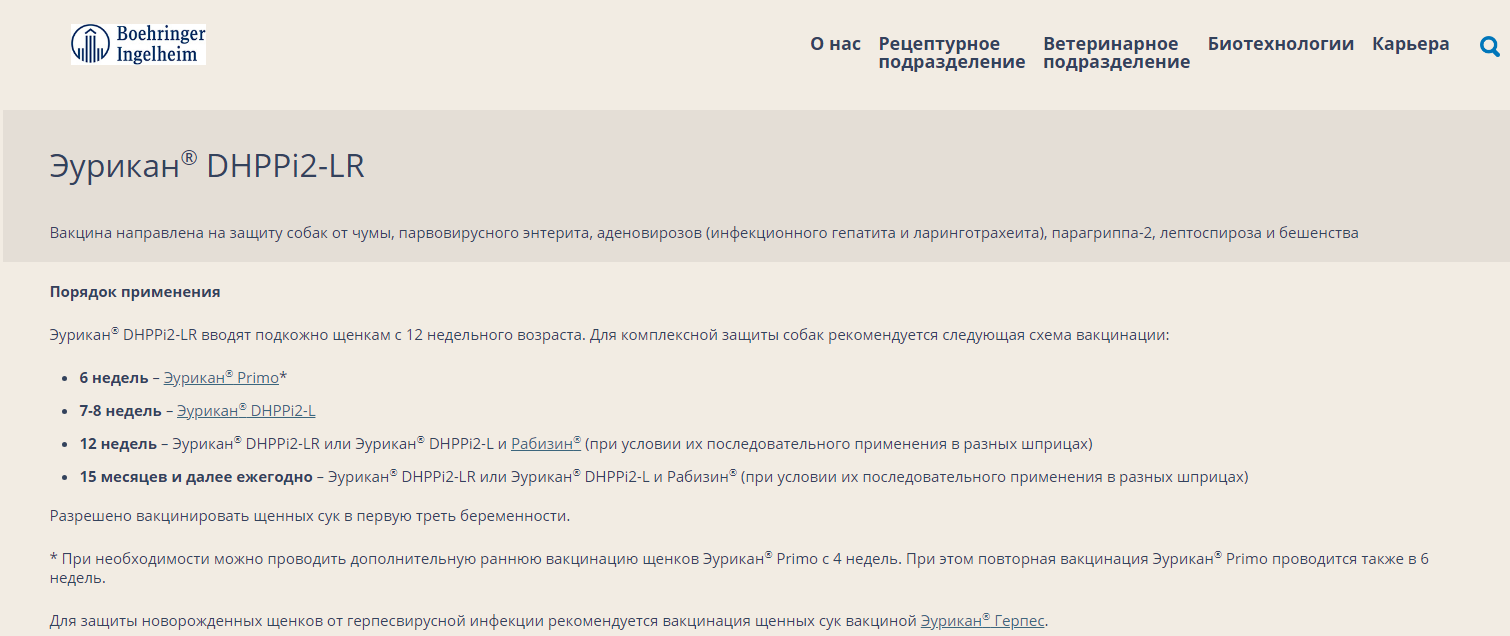The height and width of the screenshot is (636, 1510).
Task: Click the 12 недель bullet label
Action: point(118,444)
